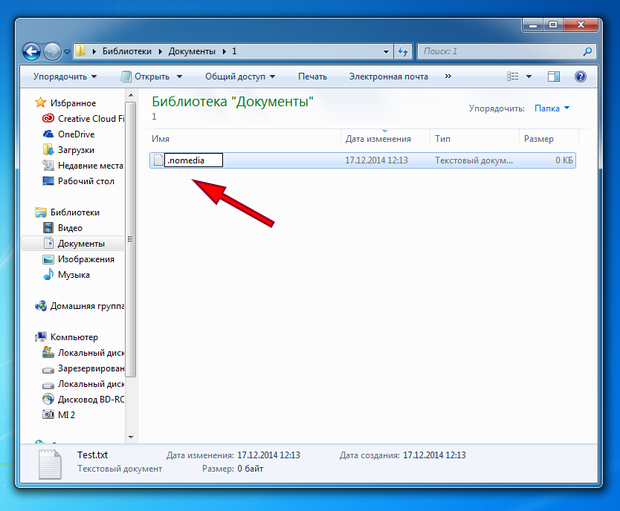The image size is (620, 511).
Task: Expand the Упорядочить dropdown menu
Action: 65,76
